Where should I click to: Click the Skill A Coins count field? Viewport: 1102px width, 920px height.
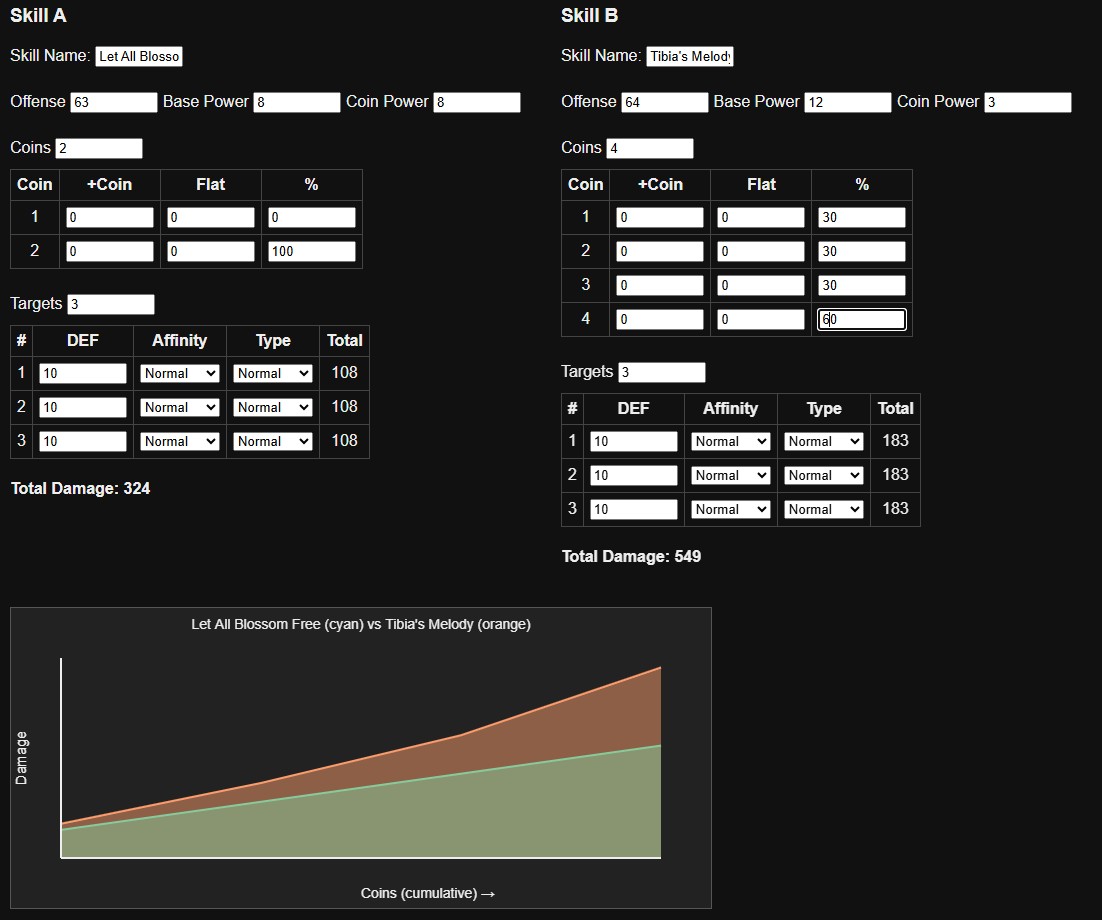point(99,148)
